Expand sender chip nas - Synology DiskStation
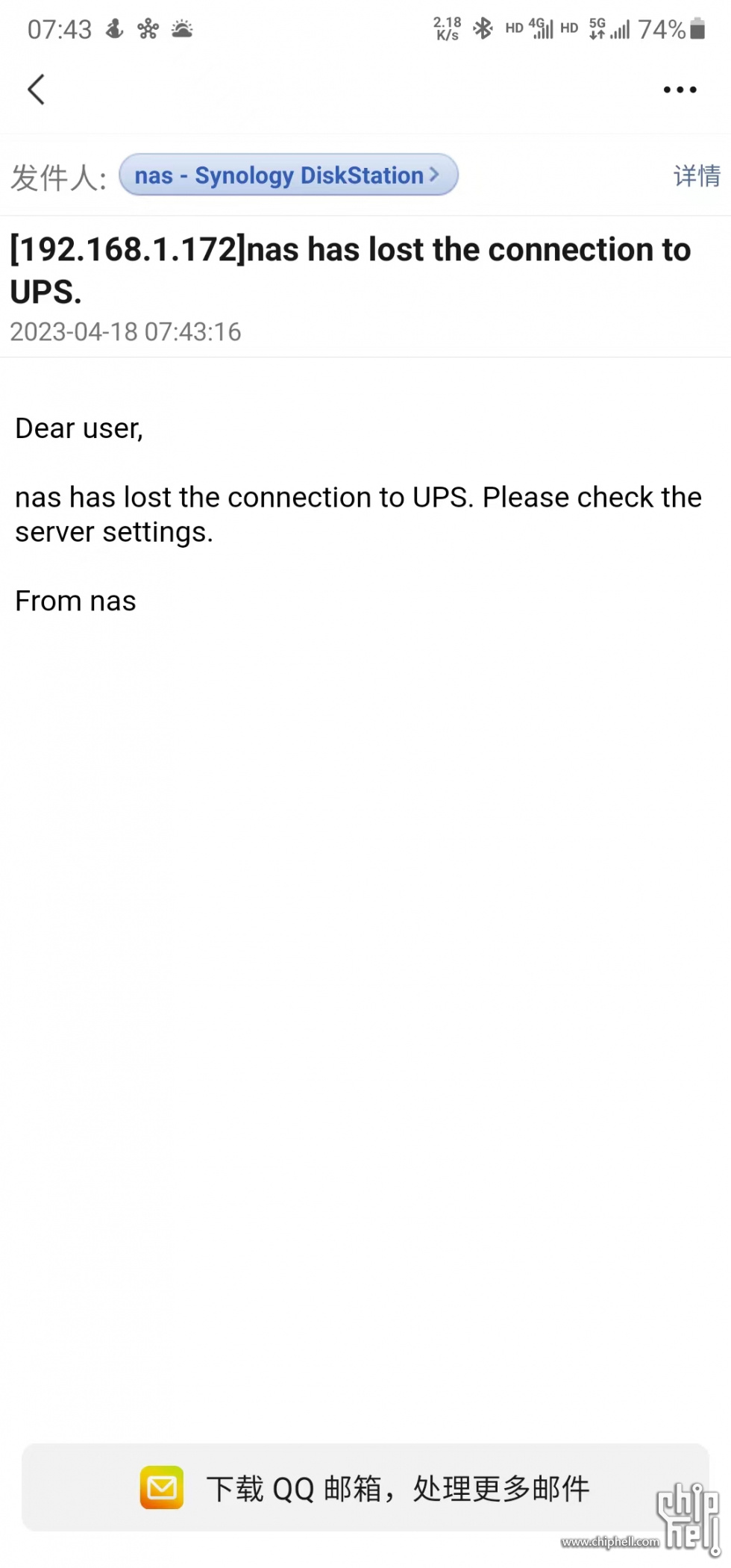 point(288,175)
